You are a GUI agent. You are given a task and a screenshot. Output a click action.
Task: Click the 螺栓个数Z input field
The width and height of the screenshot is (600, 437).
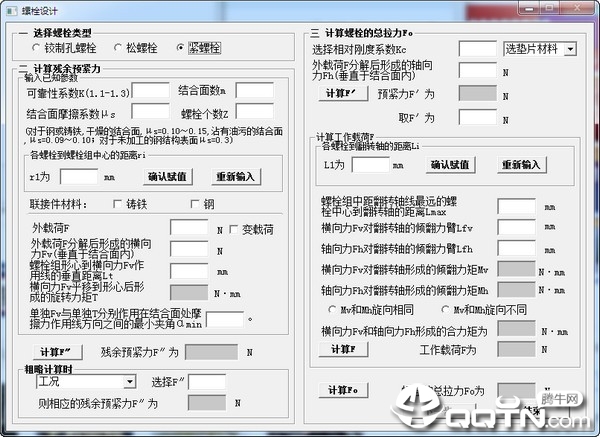click(255, 111)
